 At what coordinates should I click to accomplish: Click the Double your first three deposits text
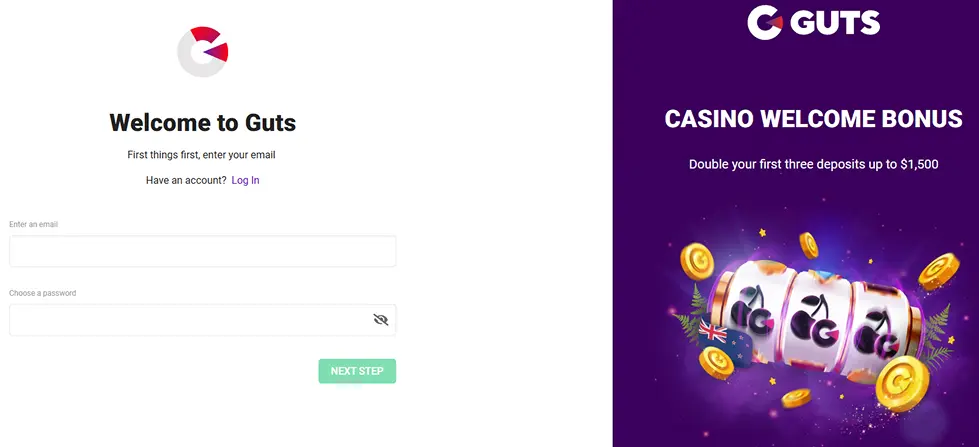[814, 165]
